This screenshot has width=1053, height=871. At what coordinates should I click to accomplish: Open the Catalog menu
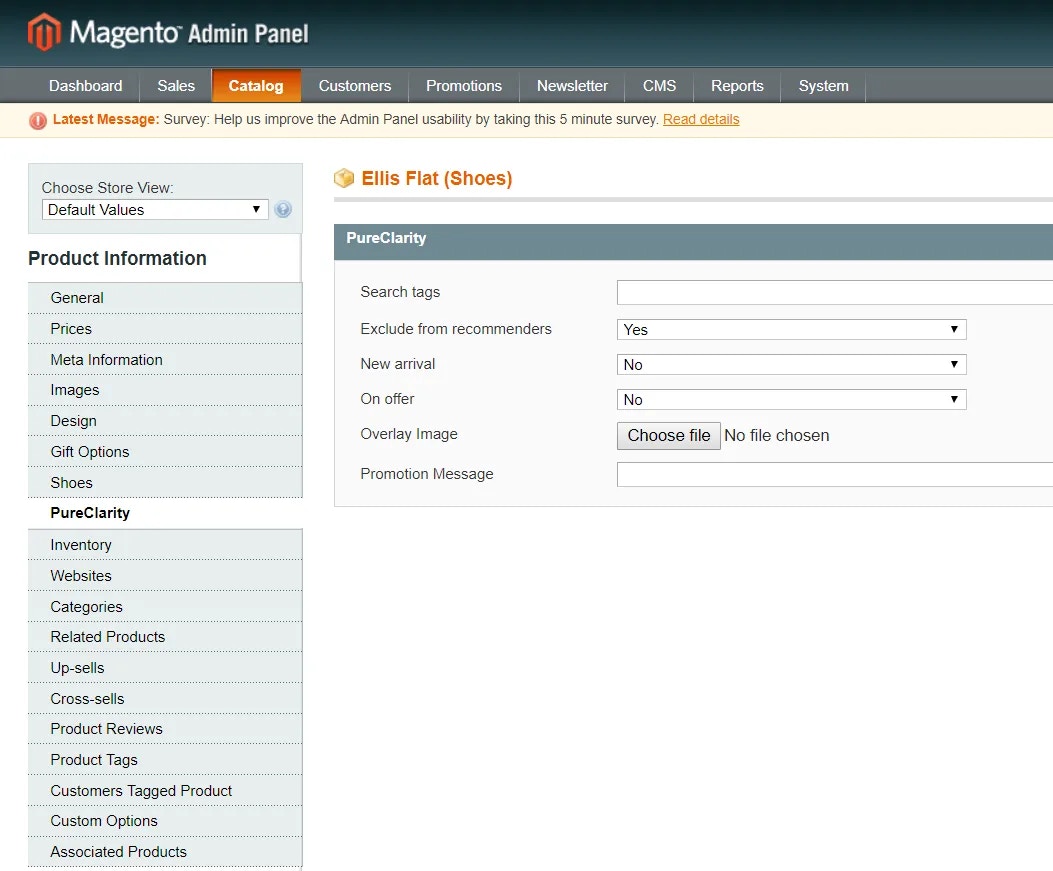[256, 86]
